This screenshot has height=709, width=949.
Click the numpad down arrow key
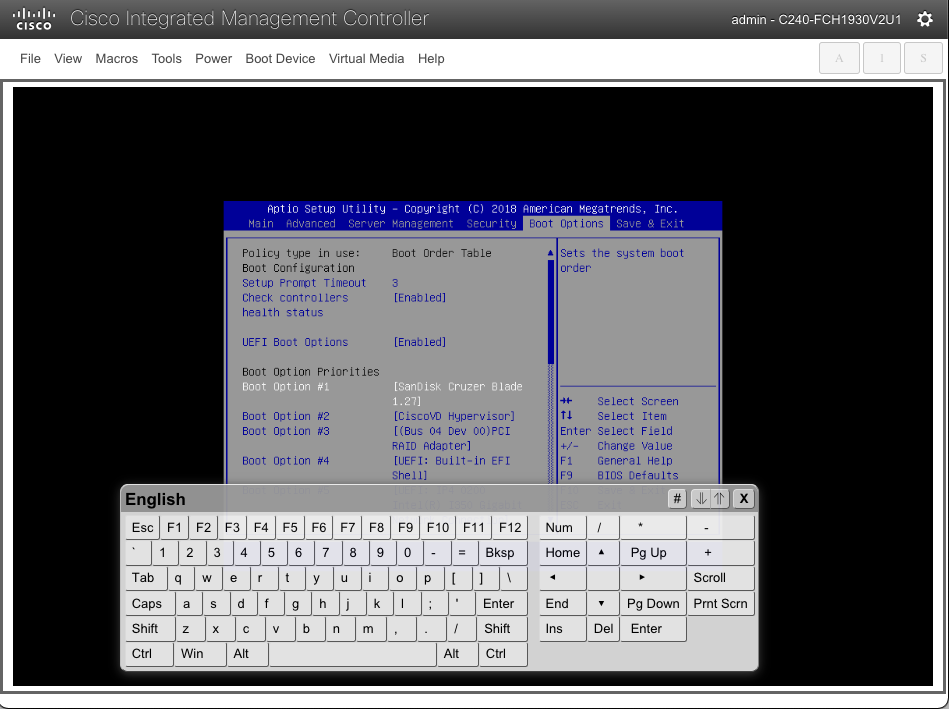coord(602,604)
